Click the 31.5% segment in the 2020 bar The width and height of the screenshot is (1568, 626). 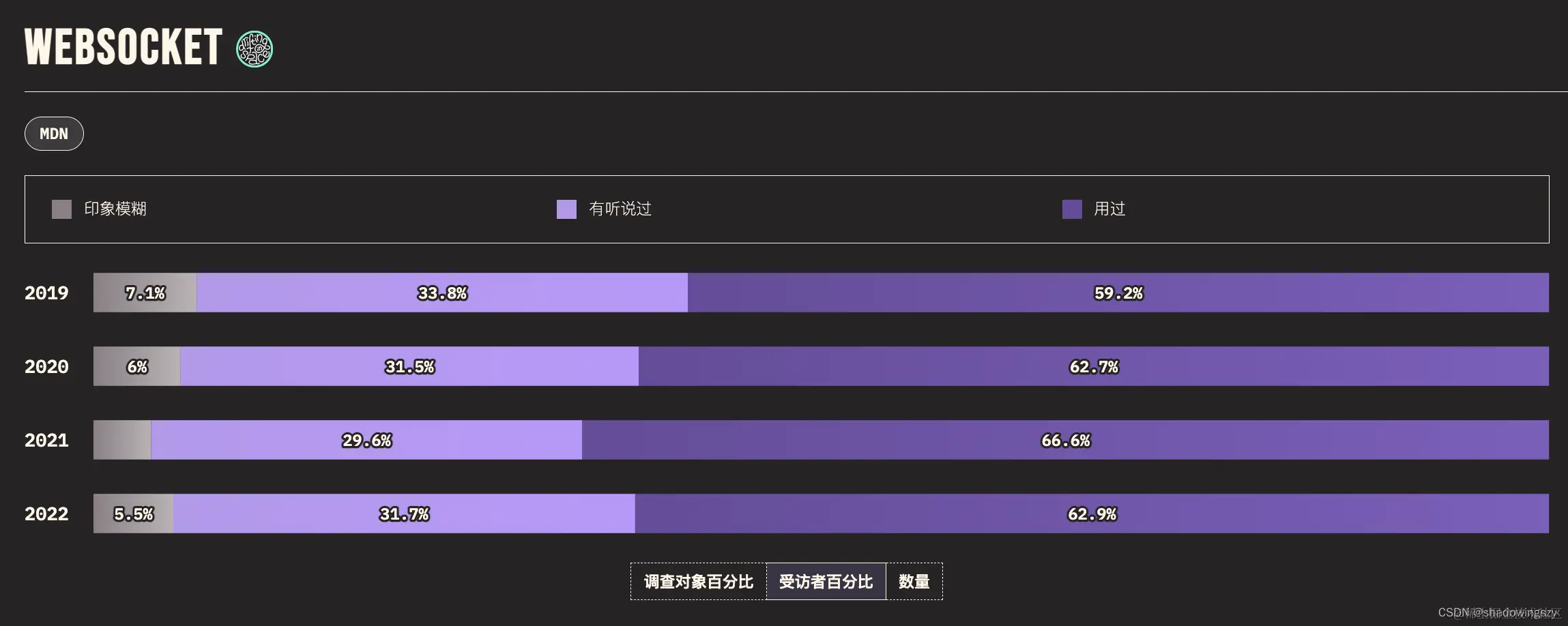[x=409, y=366]
